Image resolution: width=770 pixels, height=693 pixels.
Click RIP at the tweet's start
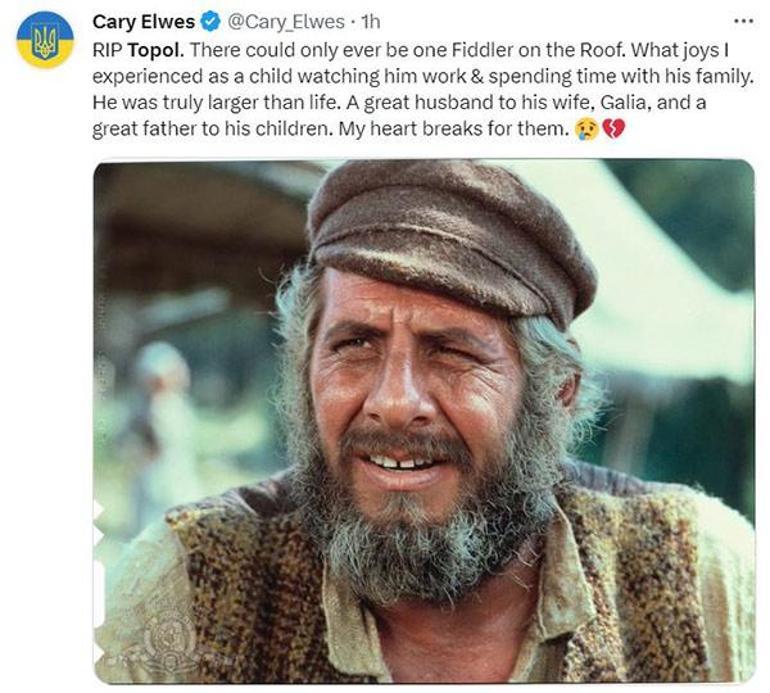[109, 48]
